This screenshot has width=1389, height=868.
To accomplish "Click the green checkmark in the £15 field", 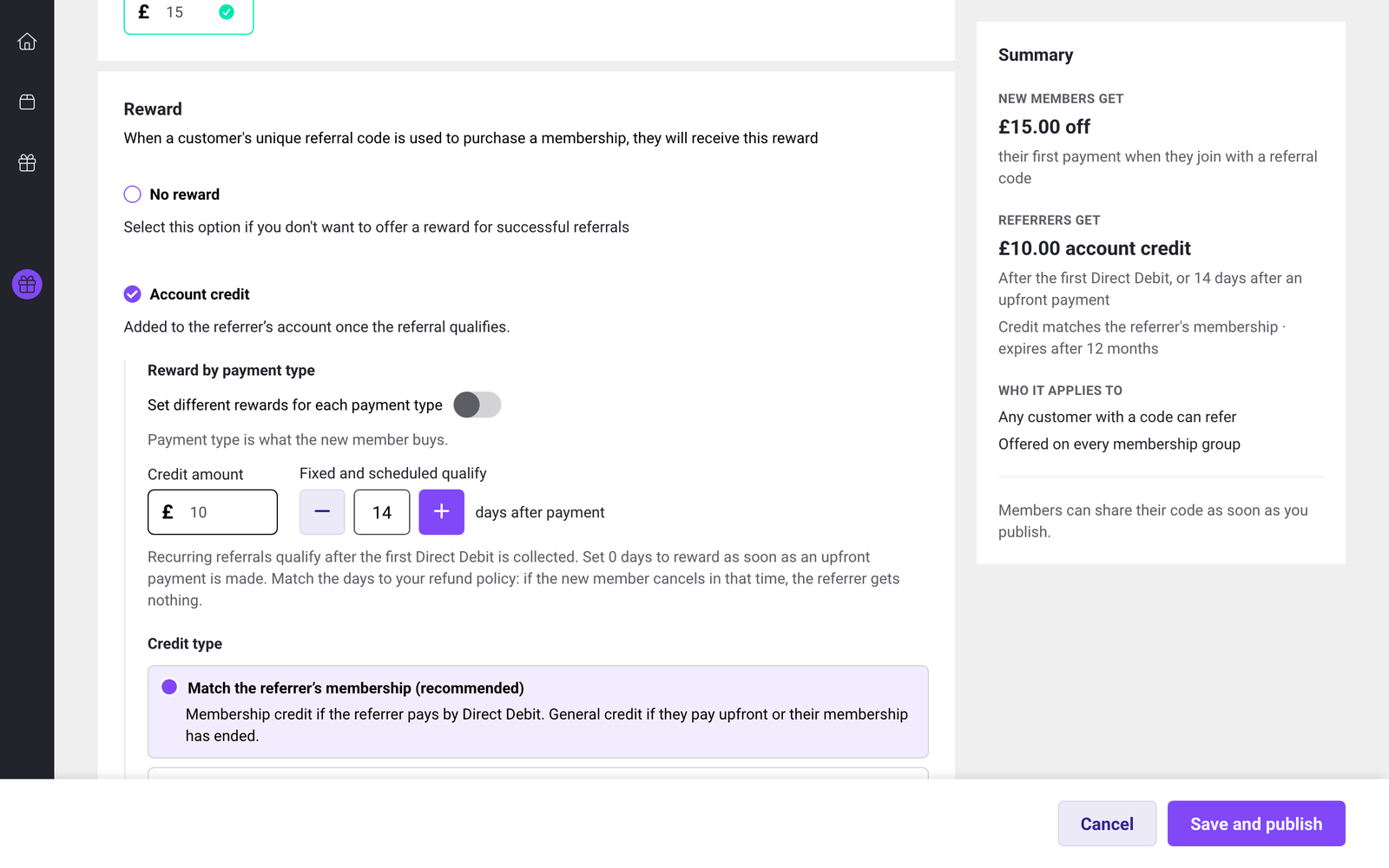I will pyautogui.click(x=227, y=12).
